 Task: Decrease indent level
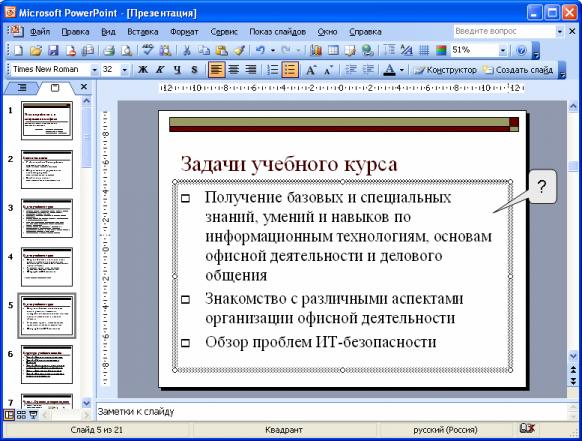coord(350,69)
